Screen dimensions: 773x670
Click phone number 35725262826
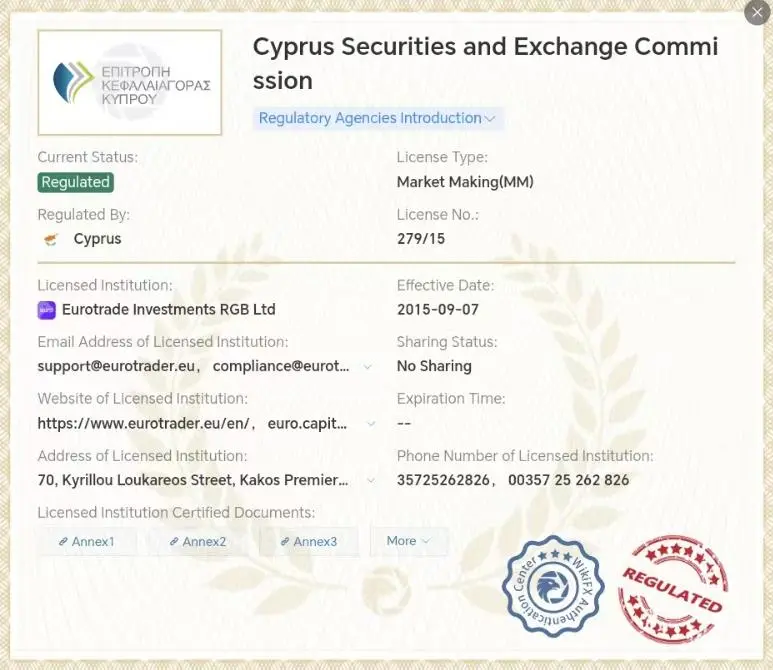(443, 480)
